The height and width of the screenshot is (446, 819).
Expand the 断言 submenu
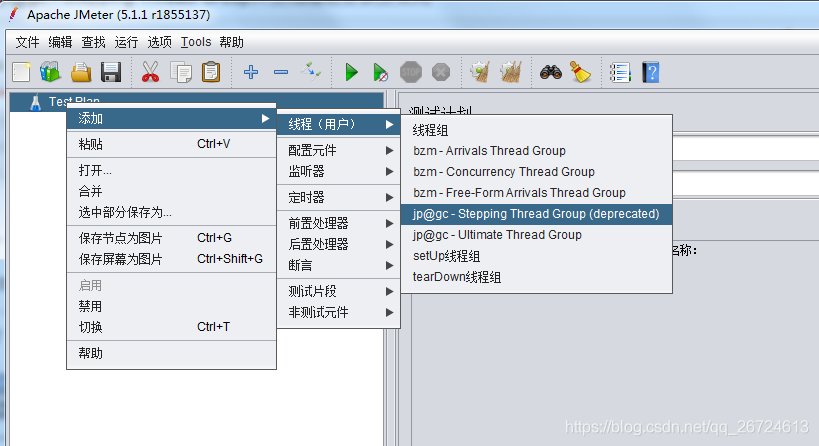[338, 265]
